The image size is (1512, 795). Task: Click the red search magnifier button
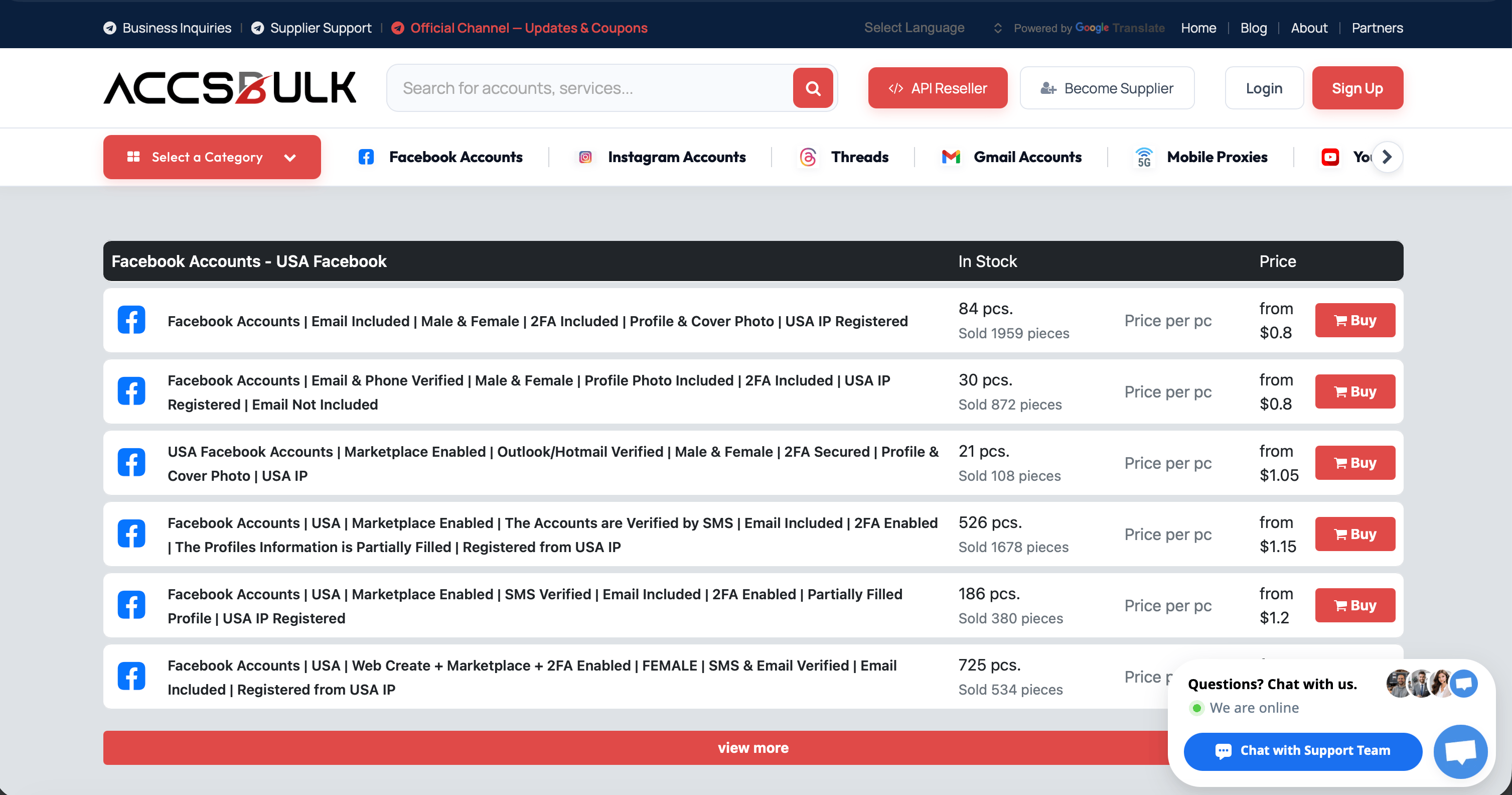(813, 88)
